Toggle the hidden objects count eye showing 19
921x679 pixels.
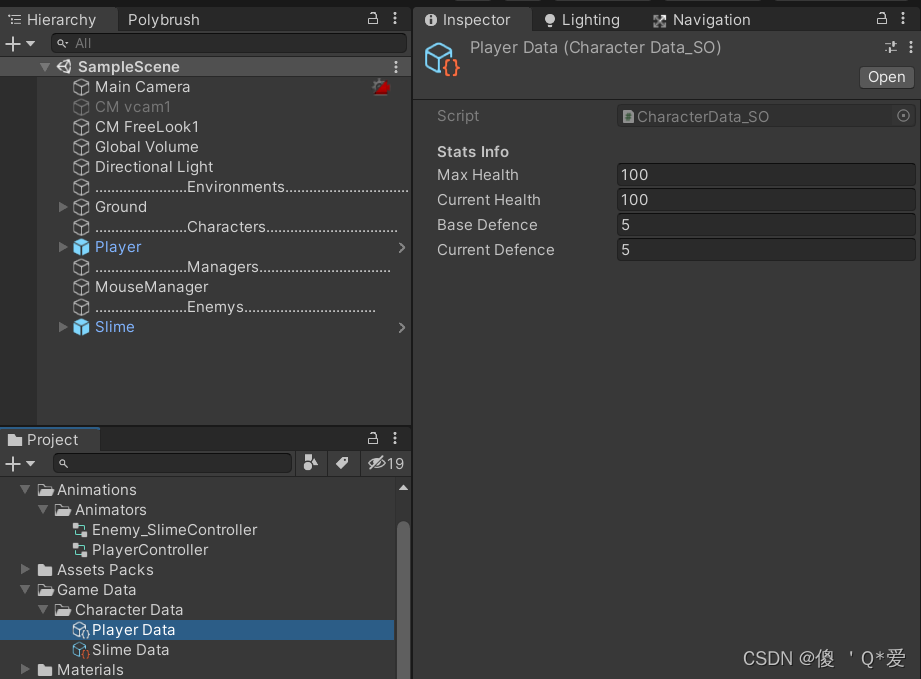[x=378, y=463]
